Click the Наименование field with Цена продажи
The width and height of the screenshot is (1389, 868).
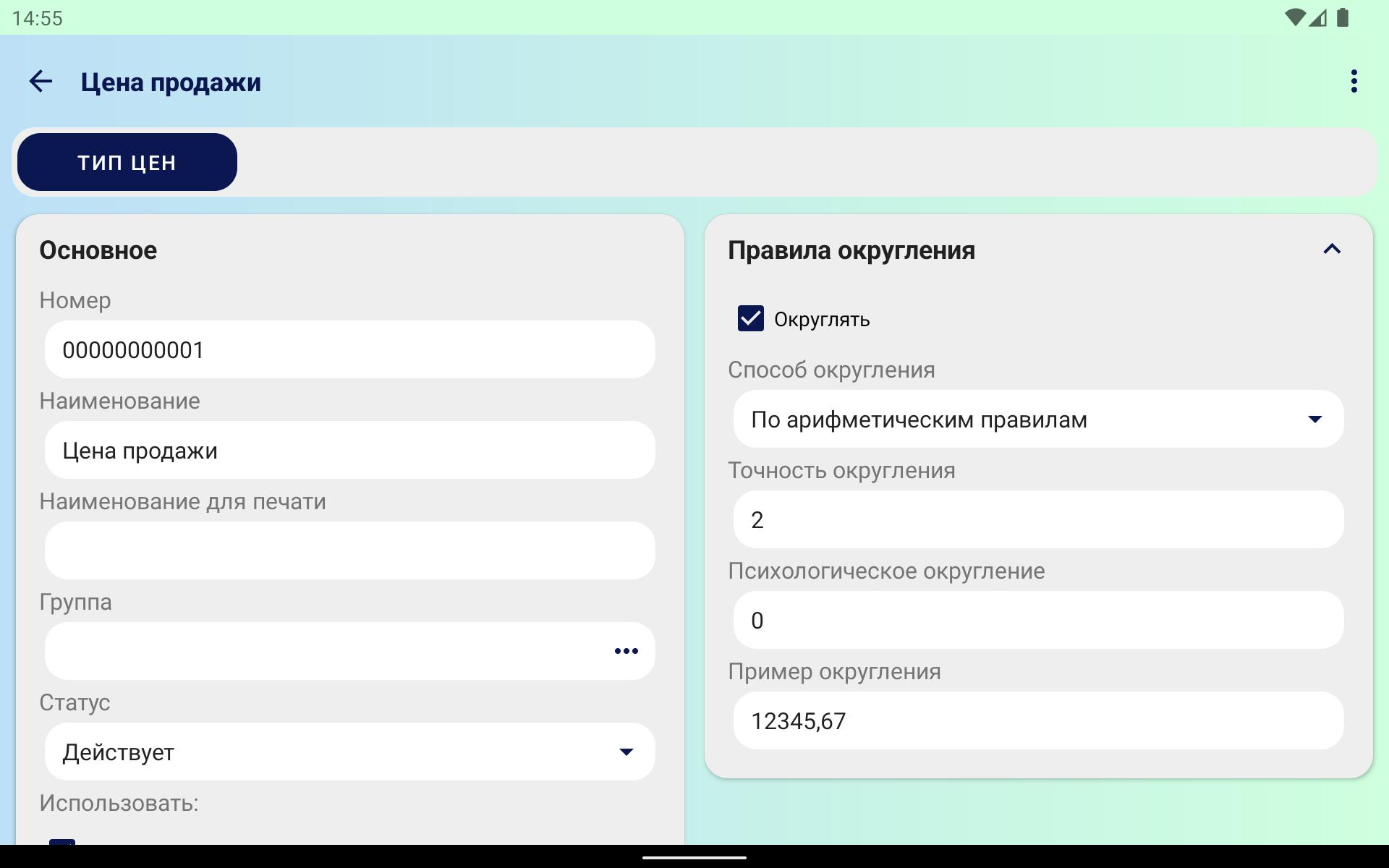click(349, 450)
